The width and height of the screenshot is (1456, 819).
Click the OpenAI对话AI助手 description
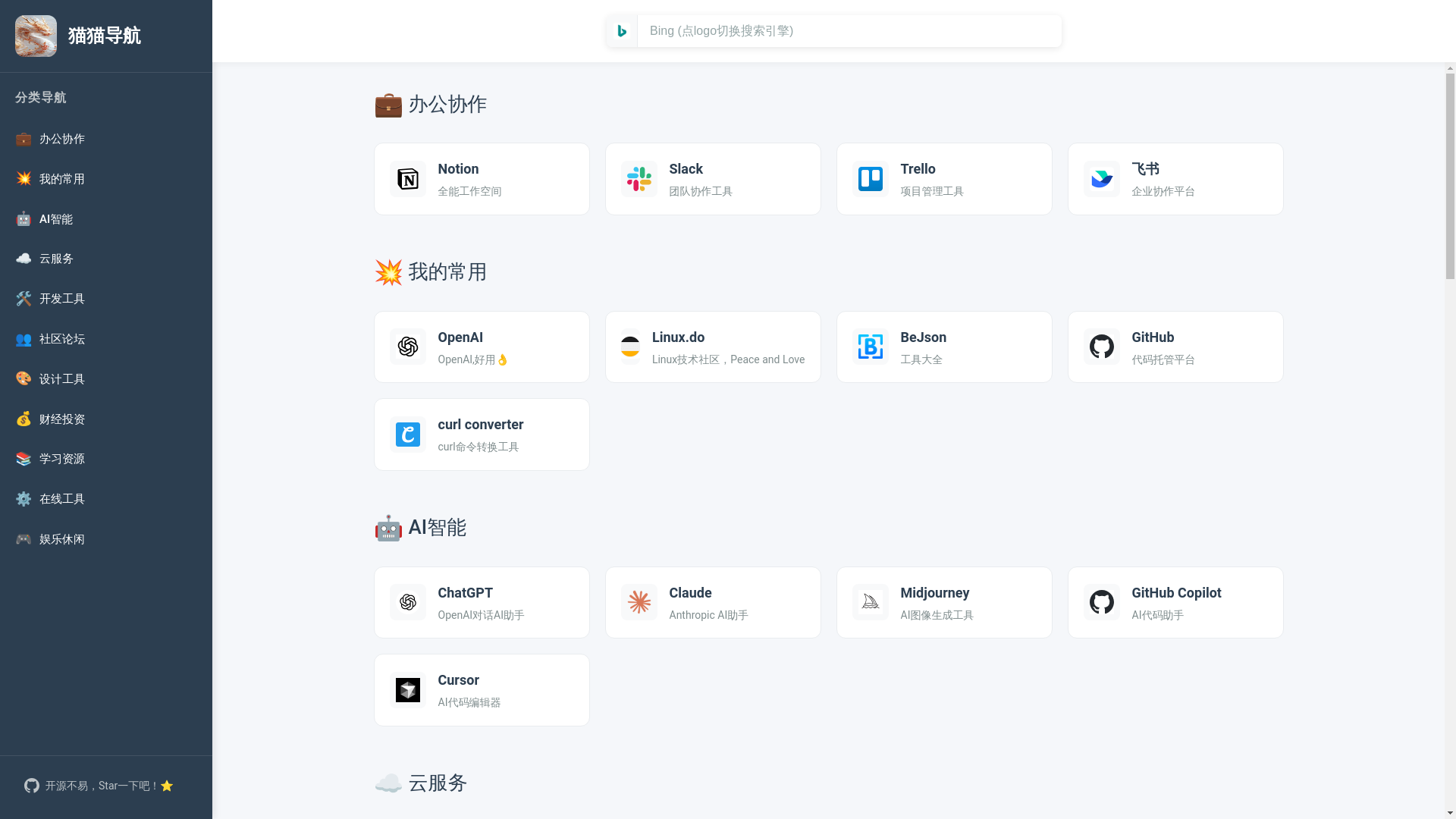point(481,616)
